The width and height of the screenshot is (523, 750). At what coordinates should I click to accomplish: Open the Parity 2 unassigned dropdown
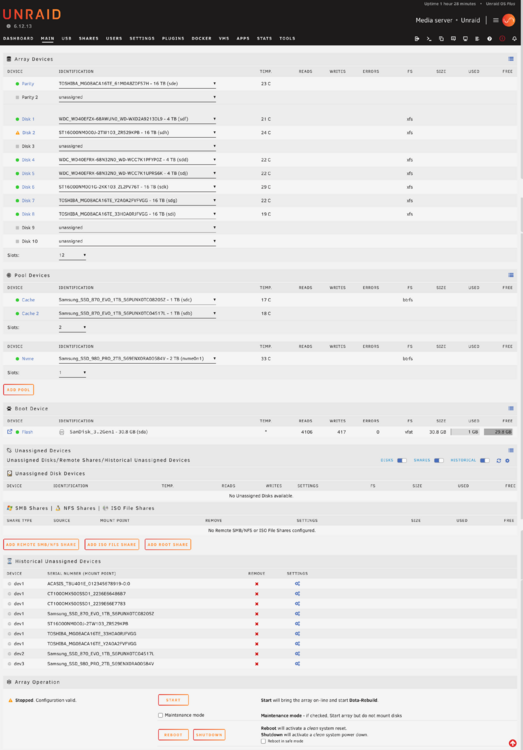[137, 97]
